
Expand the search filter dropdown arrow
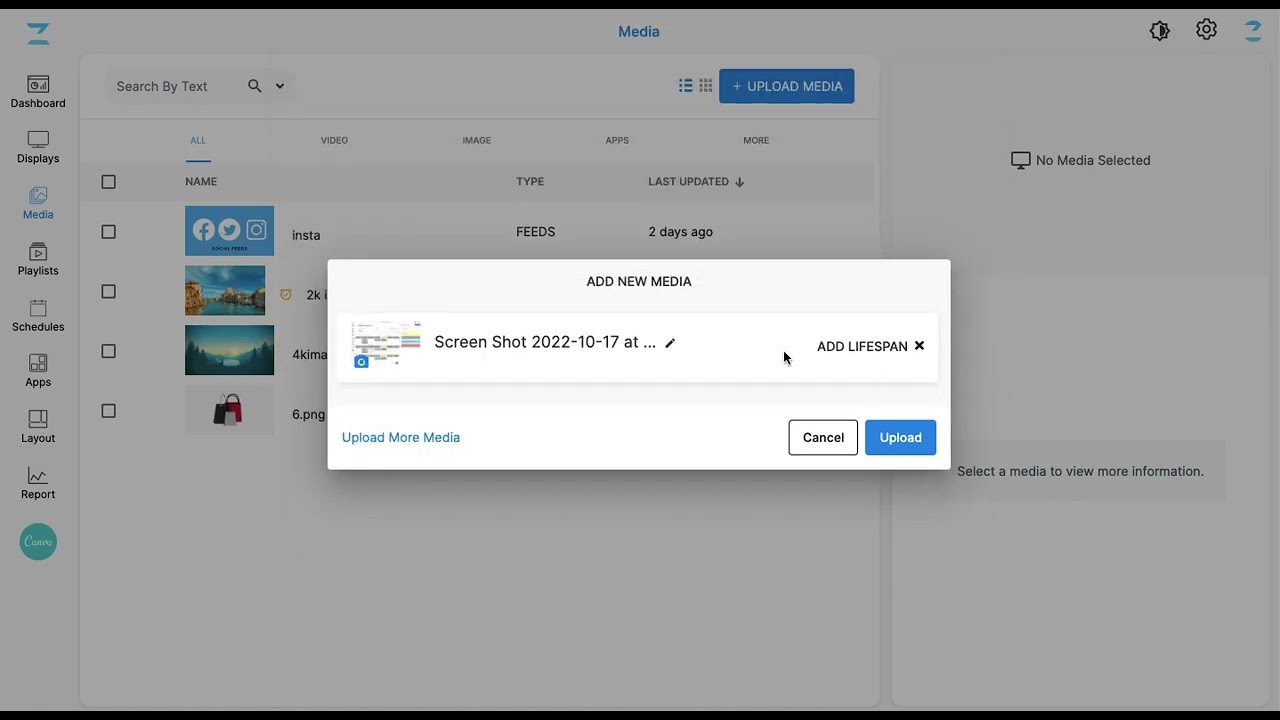[280, 86]
